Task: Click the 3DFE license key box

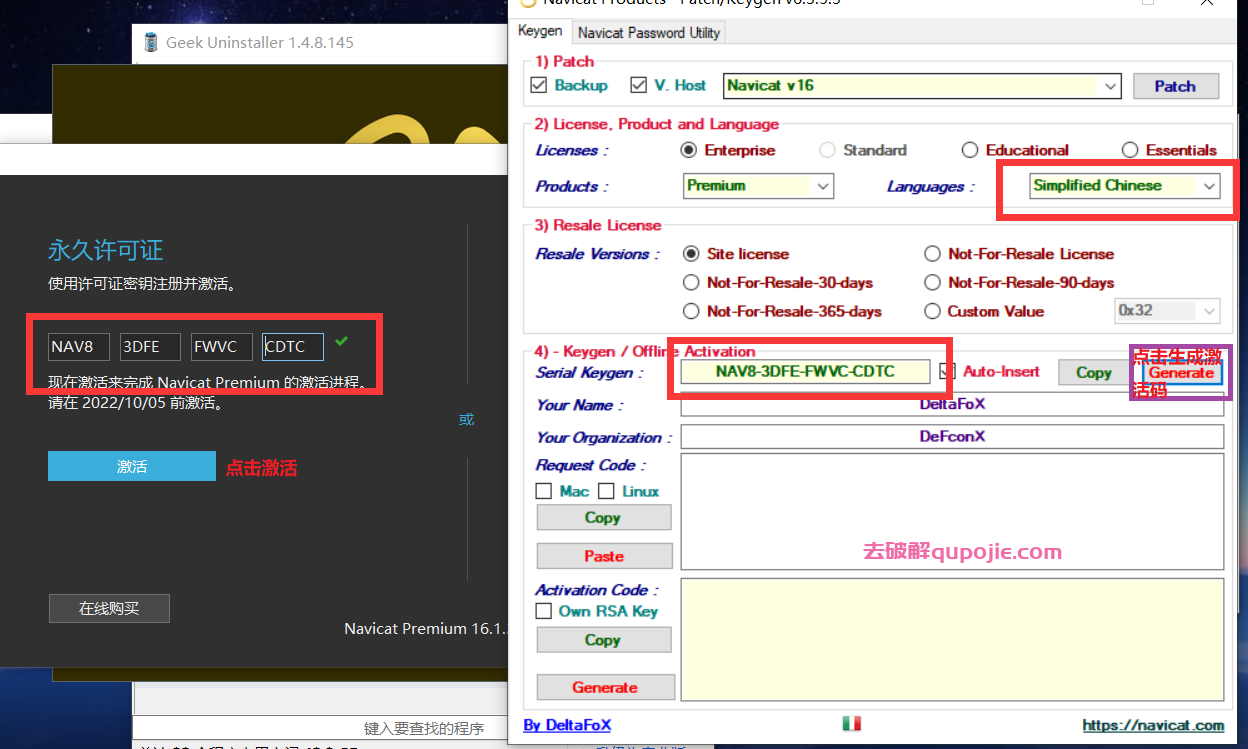Action: 150,347
